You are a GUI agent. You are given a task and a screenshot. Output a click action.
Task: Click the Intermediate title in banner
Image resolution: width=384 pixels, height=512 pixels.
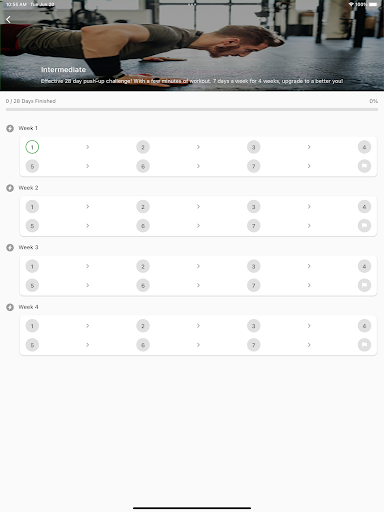(x=63, y=70)
